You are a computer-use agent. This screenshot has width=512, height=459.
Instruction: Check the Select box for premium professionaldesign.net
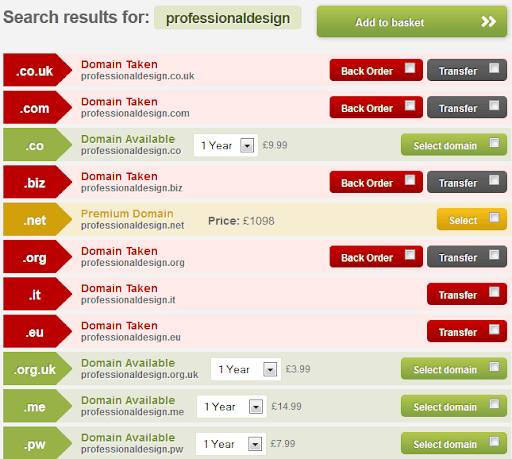click(x=494, y=217)
